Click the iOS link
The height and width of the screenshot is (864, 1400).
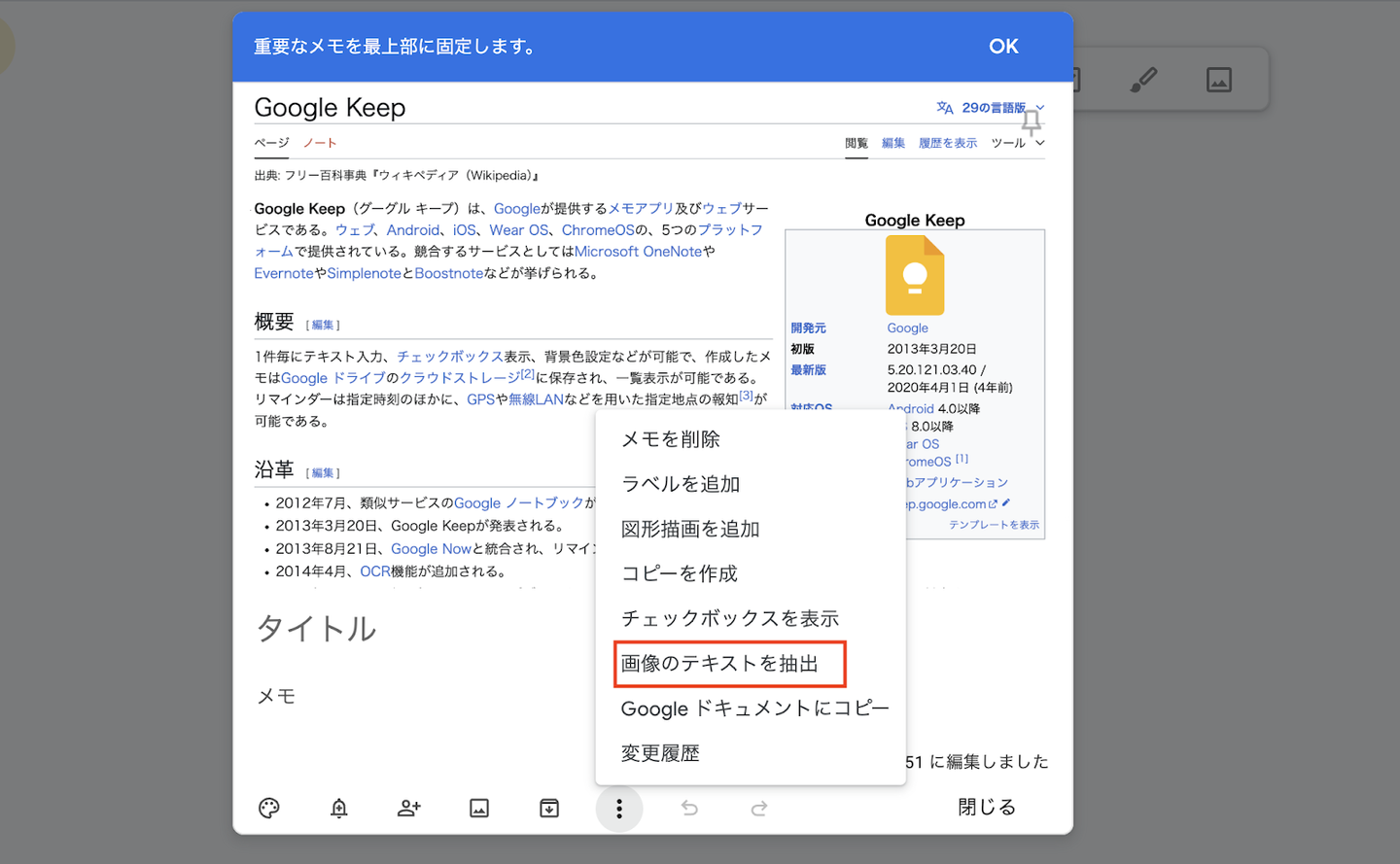click(x=465, y=229)
